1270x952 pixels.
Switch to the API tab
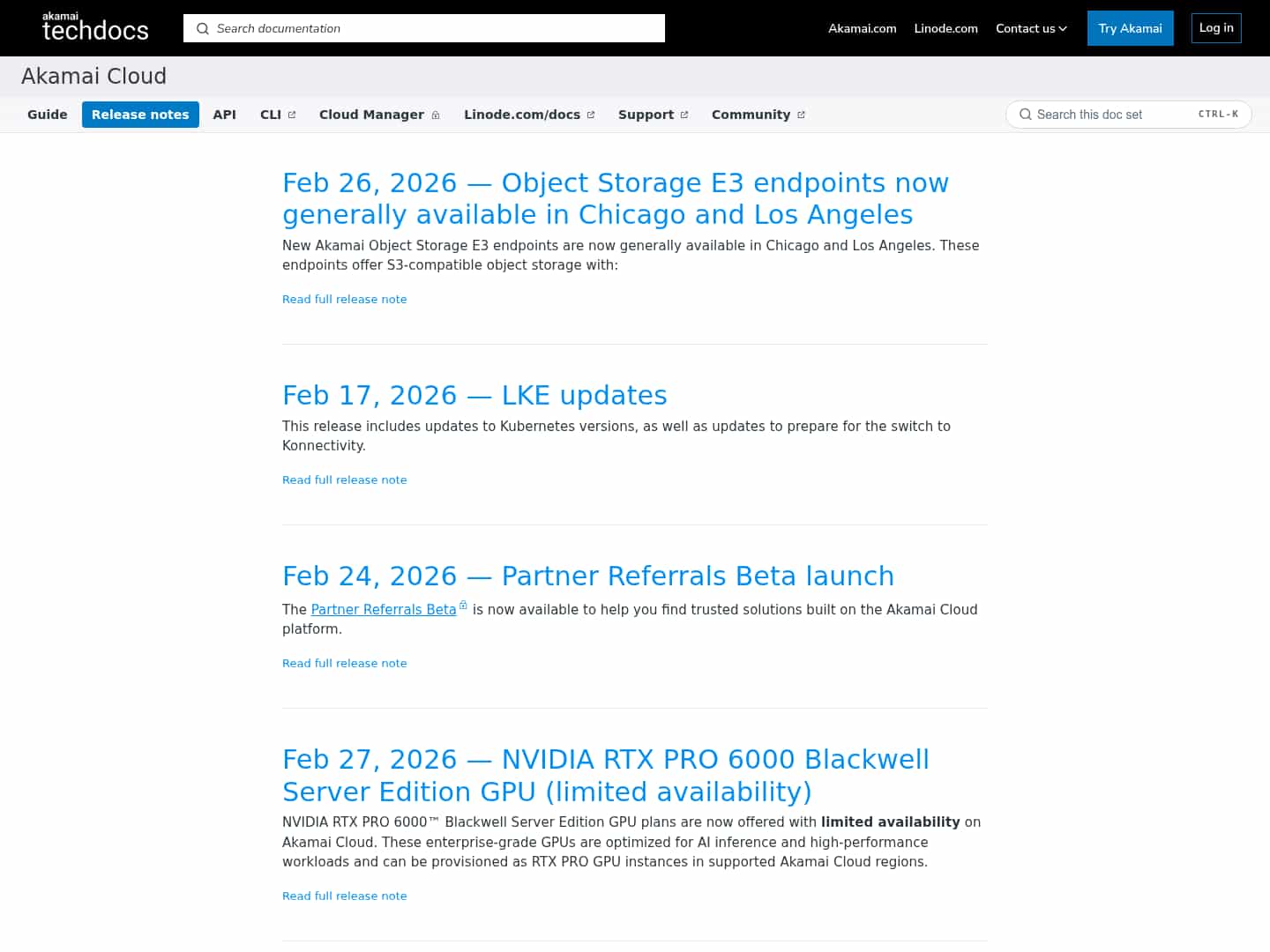(x=224, y=114)
